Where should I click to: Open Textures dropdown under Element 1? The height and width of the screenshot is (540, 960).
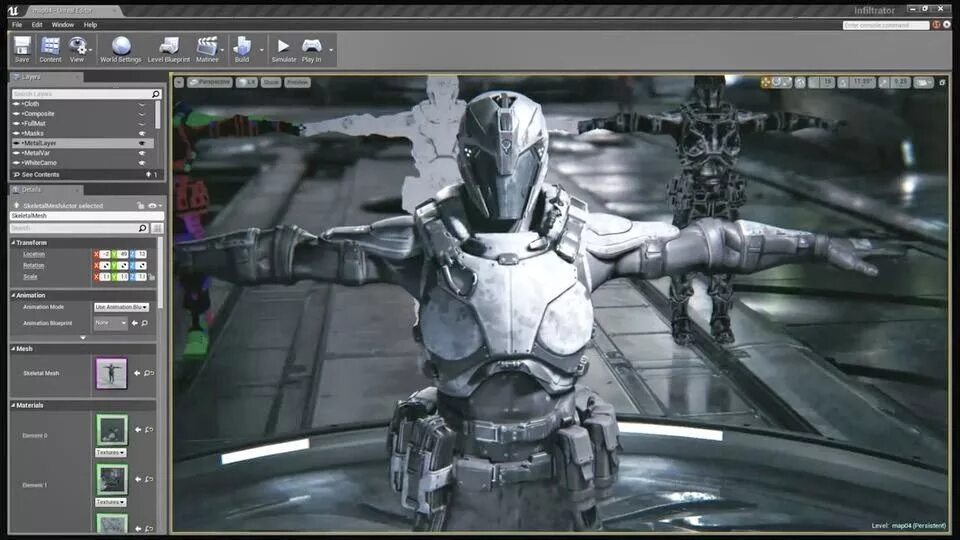click(111, 502)
